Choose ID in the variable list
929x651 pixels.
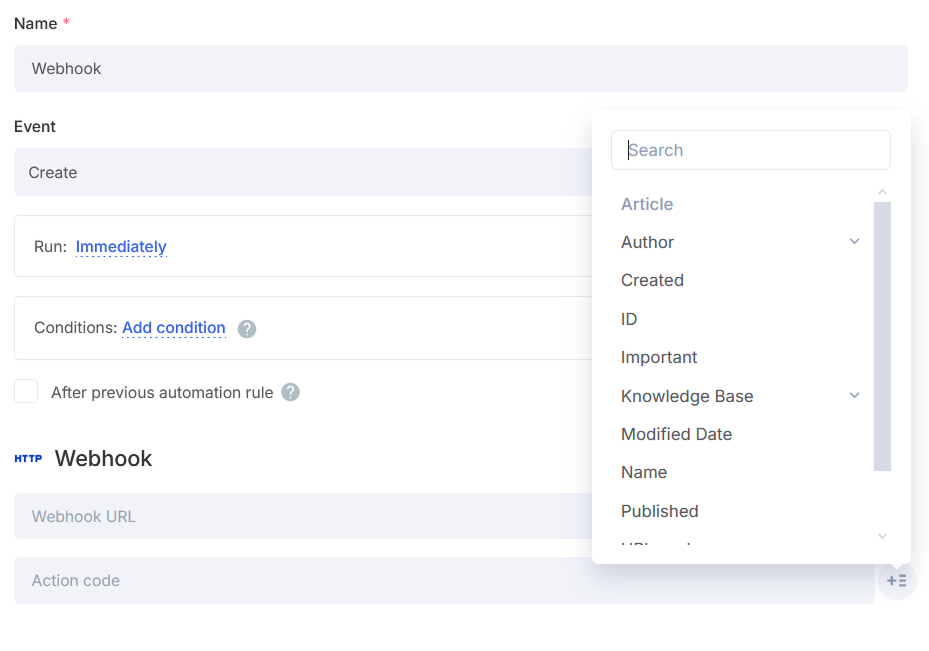[x=629, y=319]
